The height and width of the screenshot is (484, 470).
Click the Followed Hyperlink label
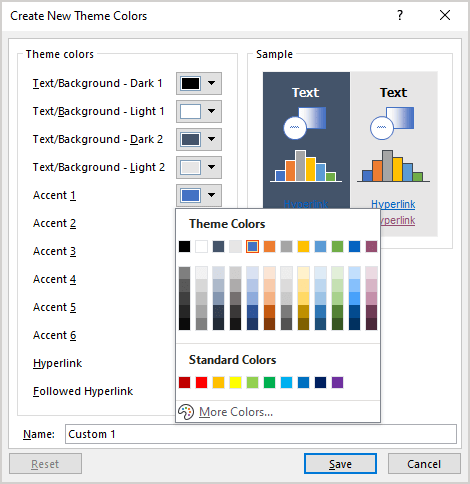tap(83, 391)
